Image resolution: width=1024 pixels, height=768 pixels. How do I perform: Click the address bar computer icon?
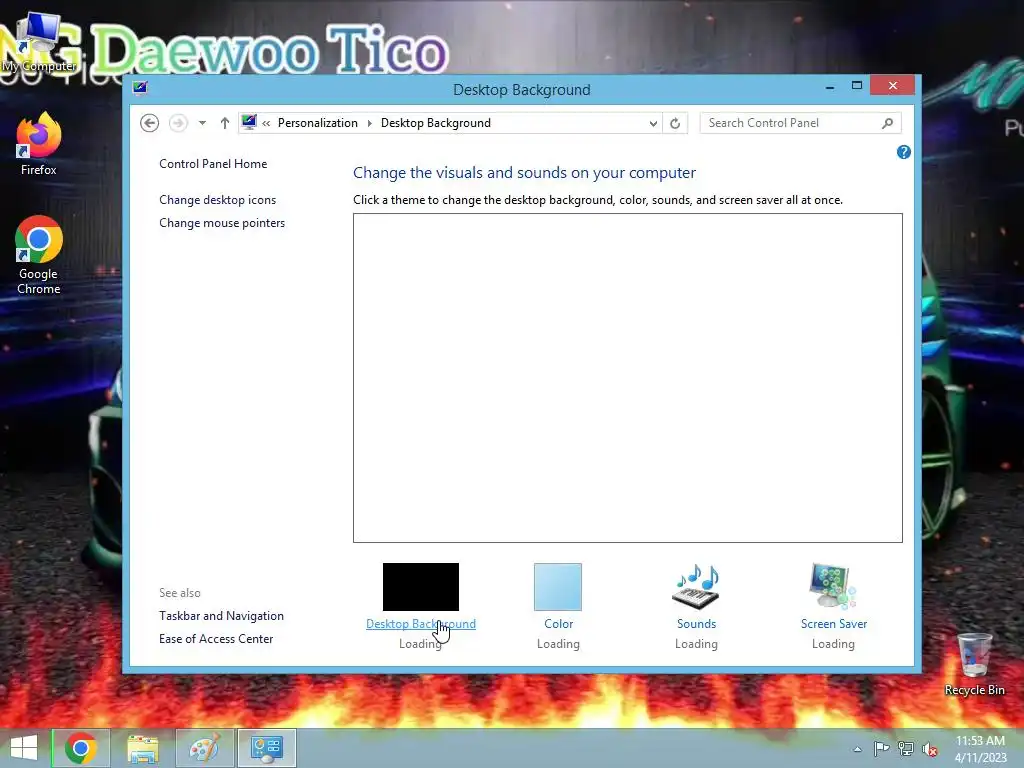[x=249, y=122]
